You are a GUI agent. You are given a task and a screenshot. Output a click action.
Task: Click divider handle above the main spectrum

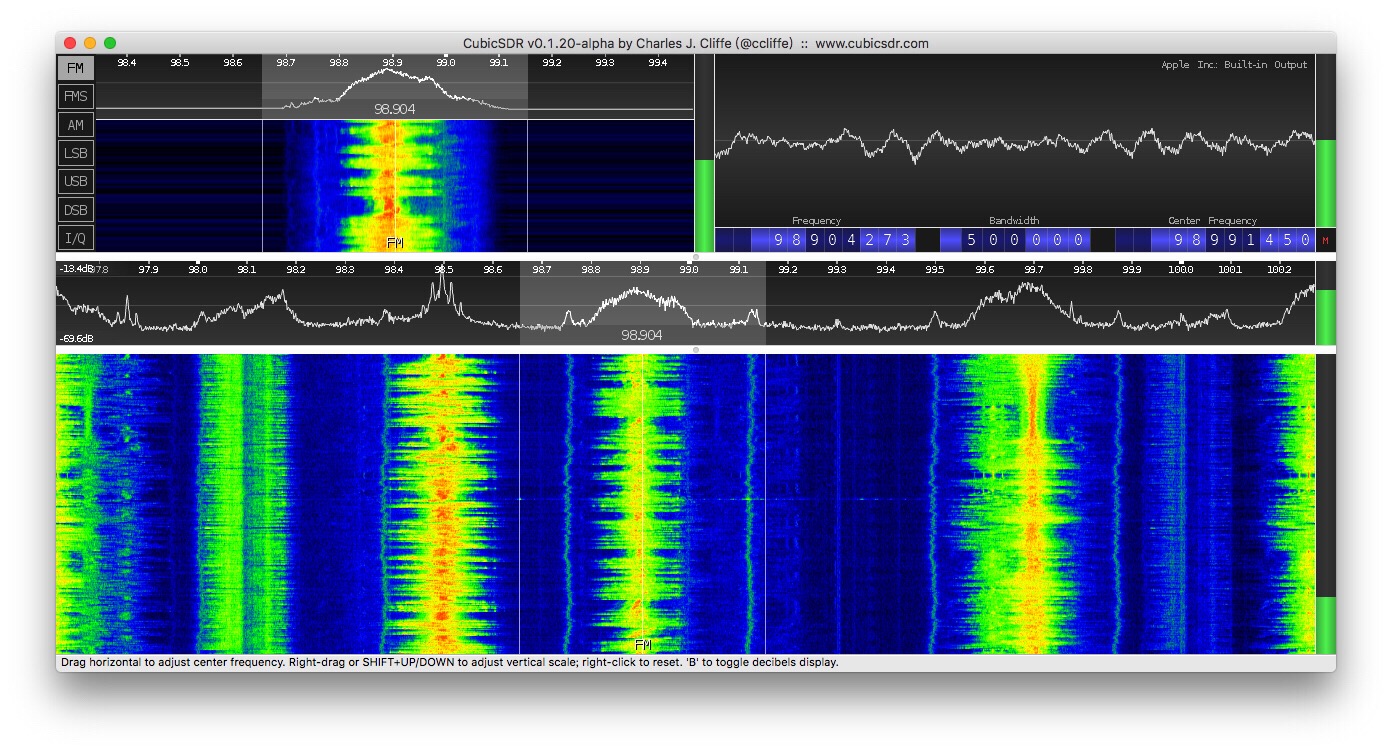click(696, 257)
